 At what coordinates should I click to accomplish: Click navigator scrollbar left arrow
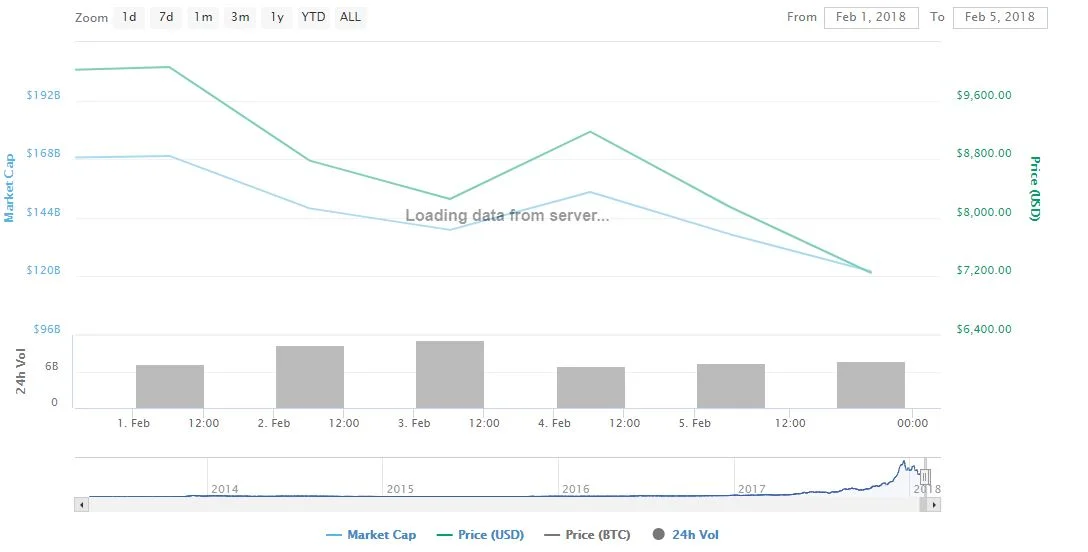point(82,505)
